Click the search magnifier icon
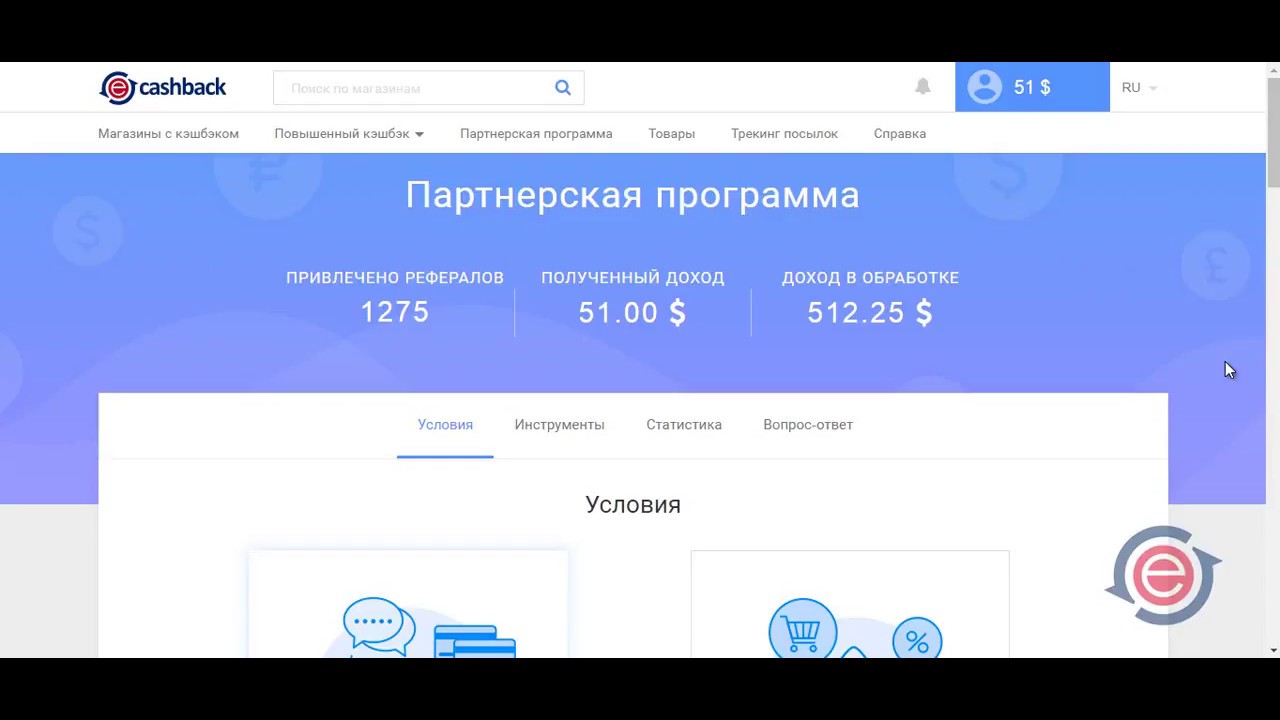The height and width of the screenshot is (720, 1280). (563, 88)
